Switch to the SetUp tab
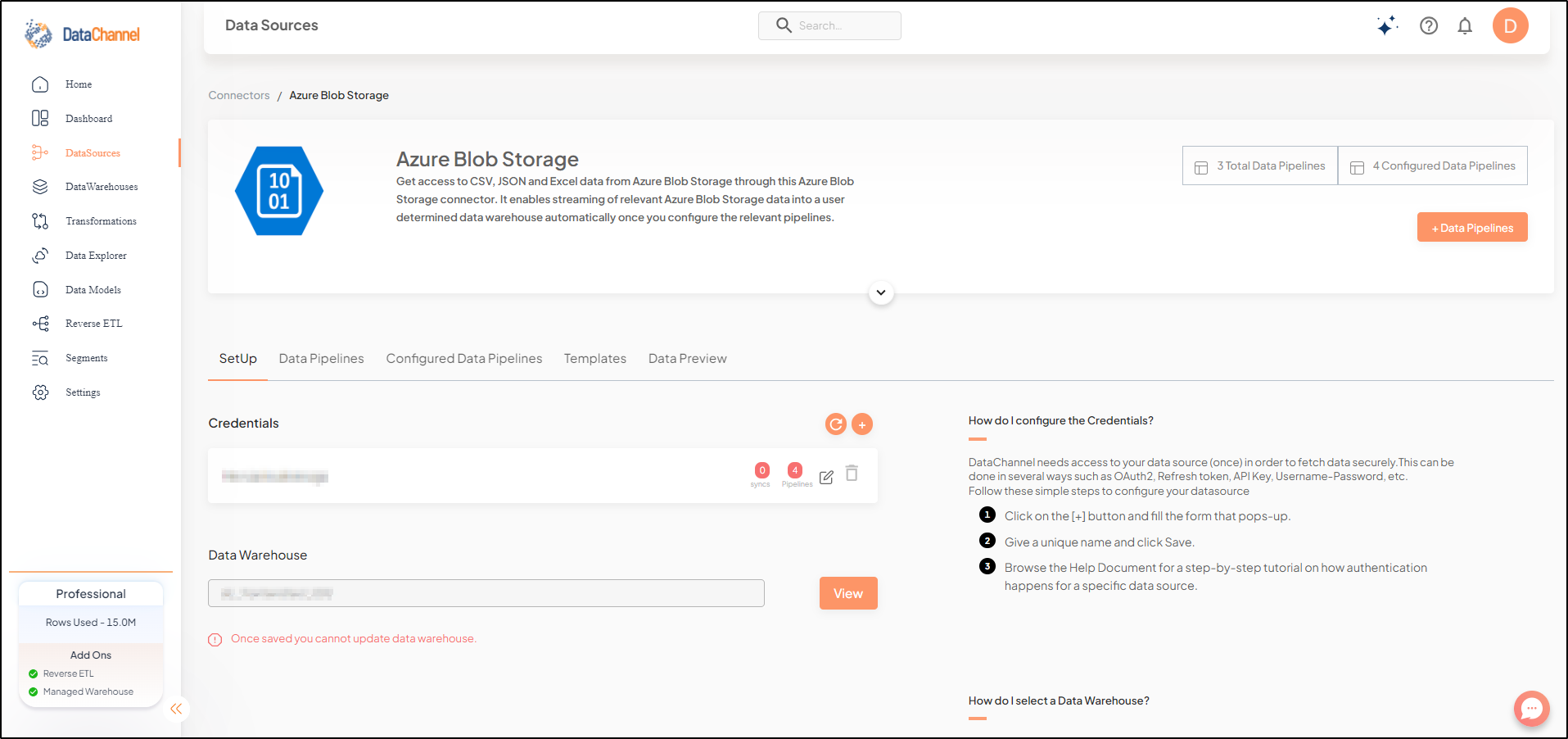 click(x=238, y=359)
